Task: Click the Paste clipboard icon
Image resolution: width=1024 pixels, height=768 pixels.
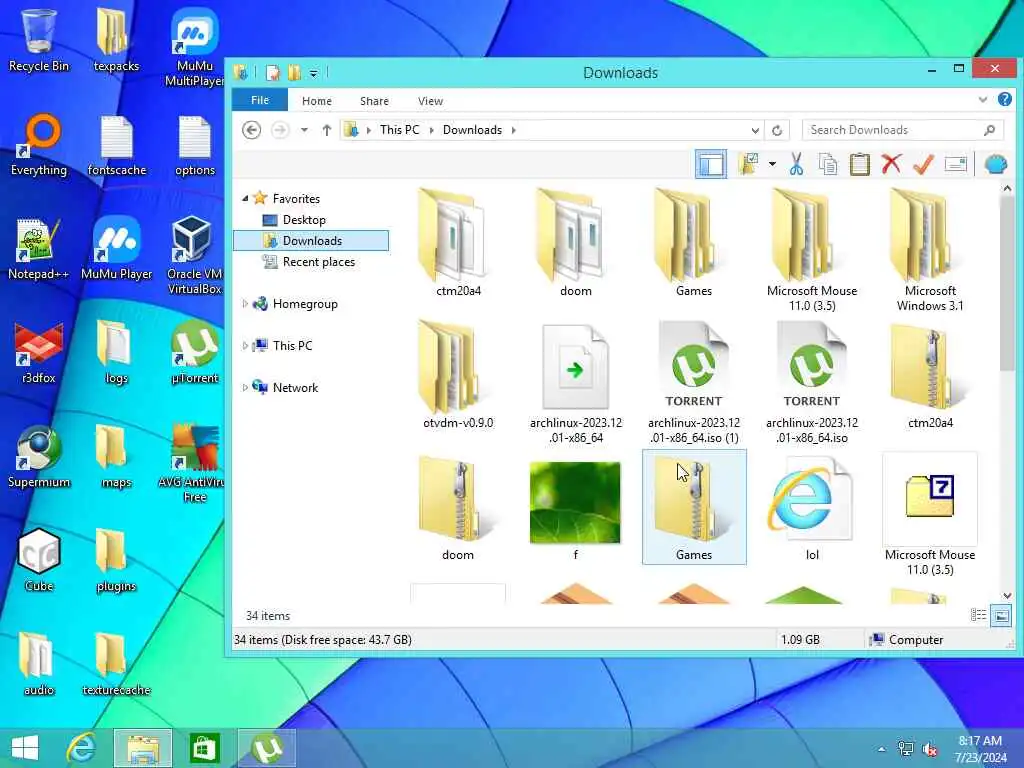Action: 859,164
